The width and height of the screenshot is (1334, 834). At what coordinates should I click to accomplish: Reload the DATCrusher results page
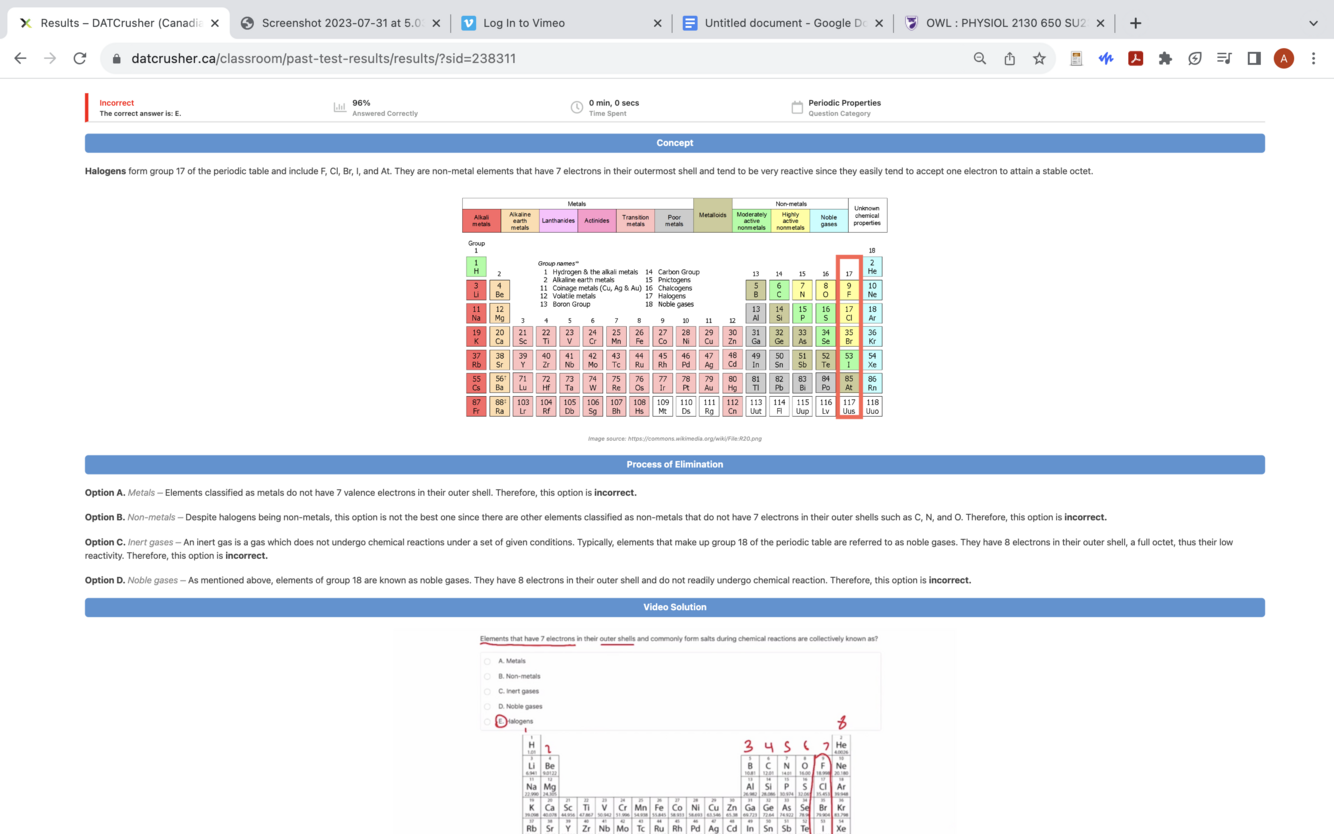(80, 59)
